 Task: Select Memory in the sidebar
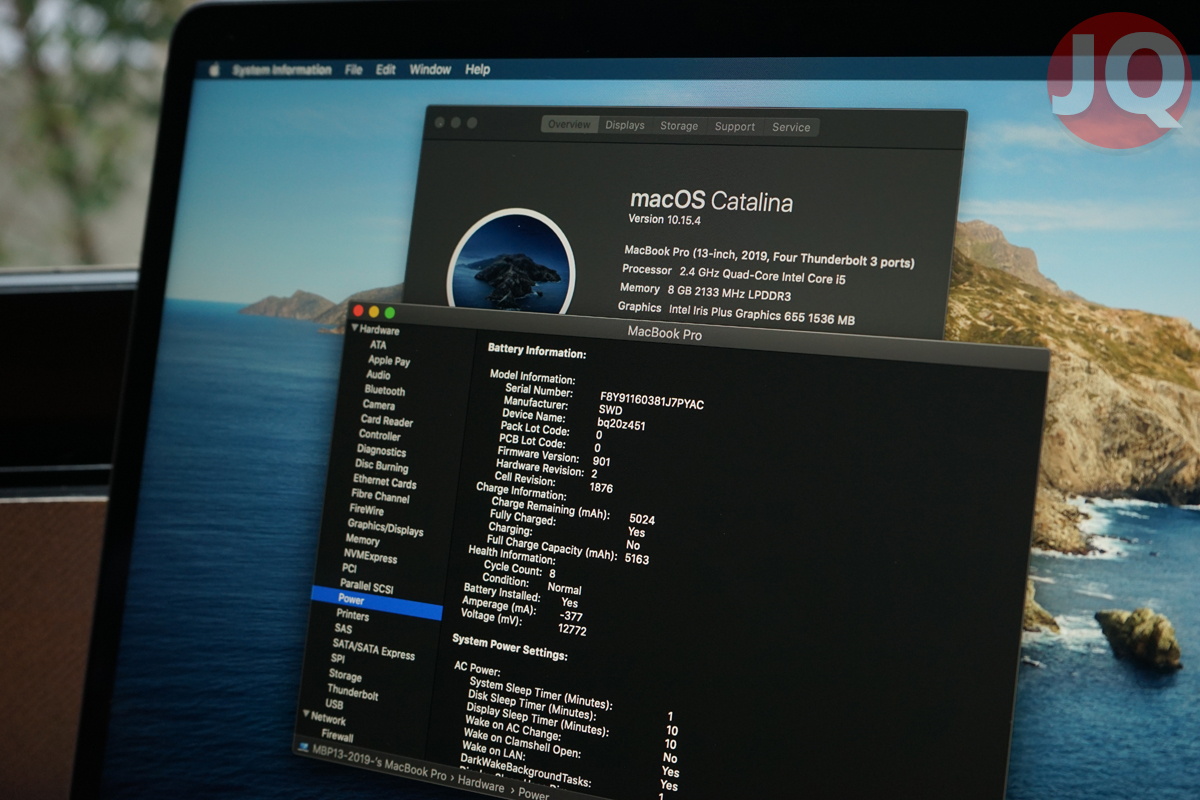(x=363, y=540)
